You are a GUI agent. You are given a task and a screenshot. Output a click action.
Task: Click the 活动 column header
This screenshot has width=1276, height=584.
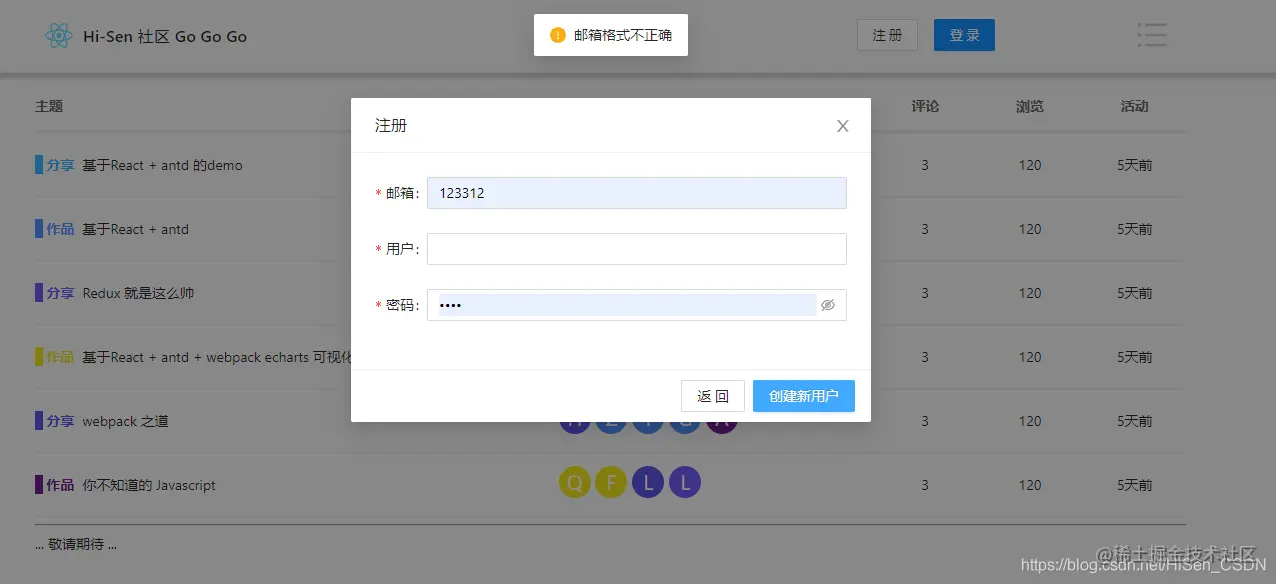tap(1134, 105)
